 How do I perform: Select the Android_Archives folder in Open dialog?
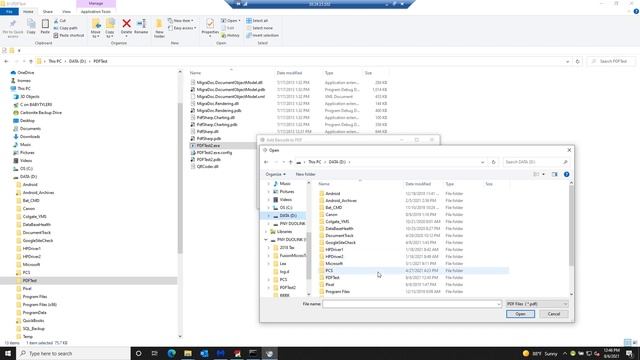[341, 201]
